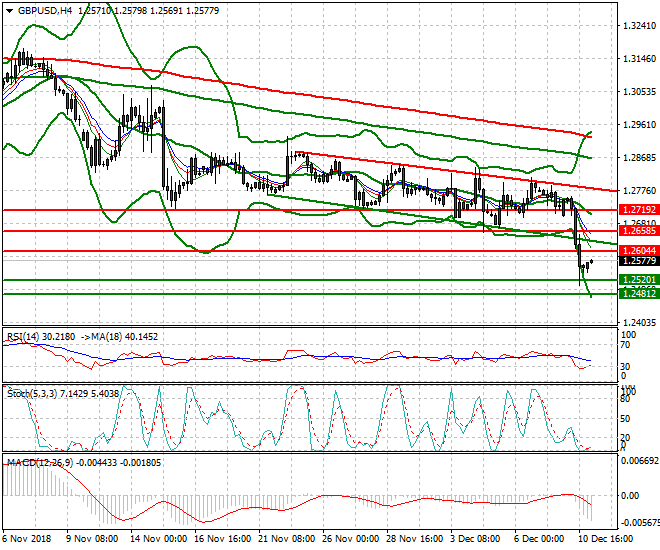Select the green 1.25201 support level label
The width and height of the screenshot is (660, 550).
coord(639,280)
